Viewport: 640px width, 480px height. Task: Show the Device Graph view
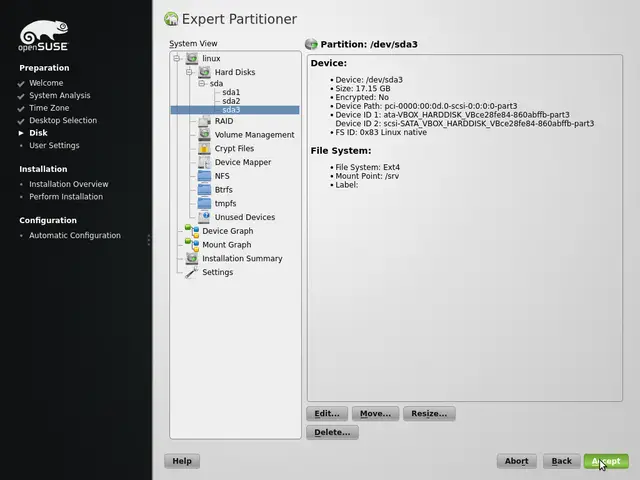coord(228,231)
